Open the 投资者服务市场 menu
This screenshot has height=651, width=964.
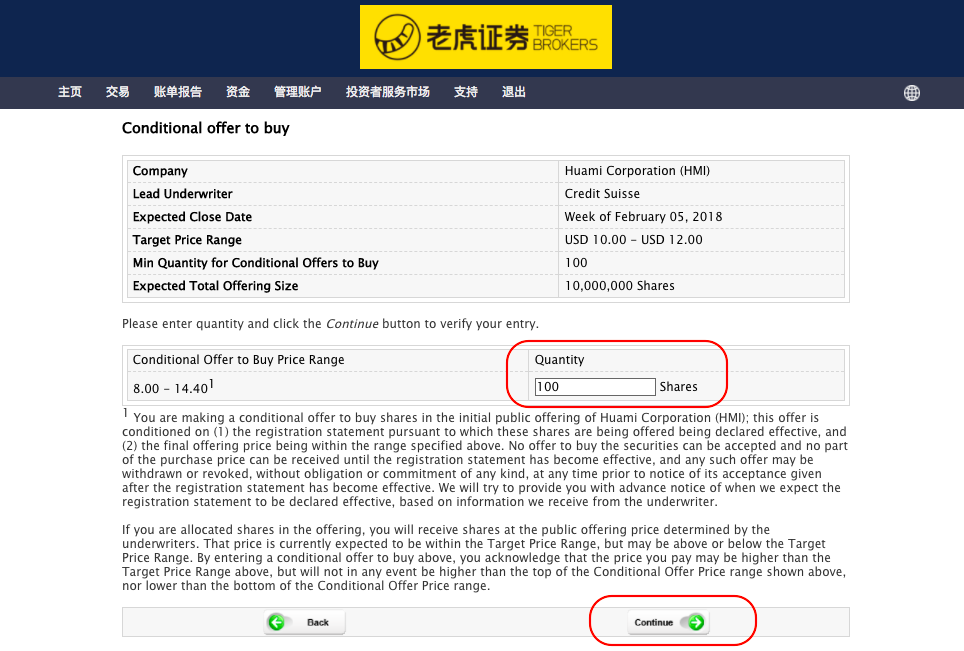pos(387,92)
